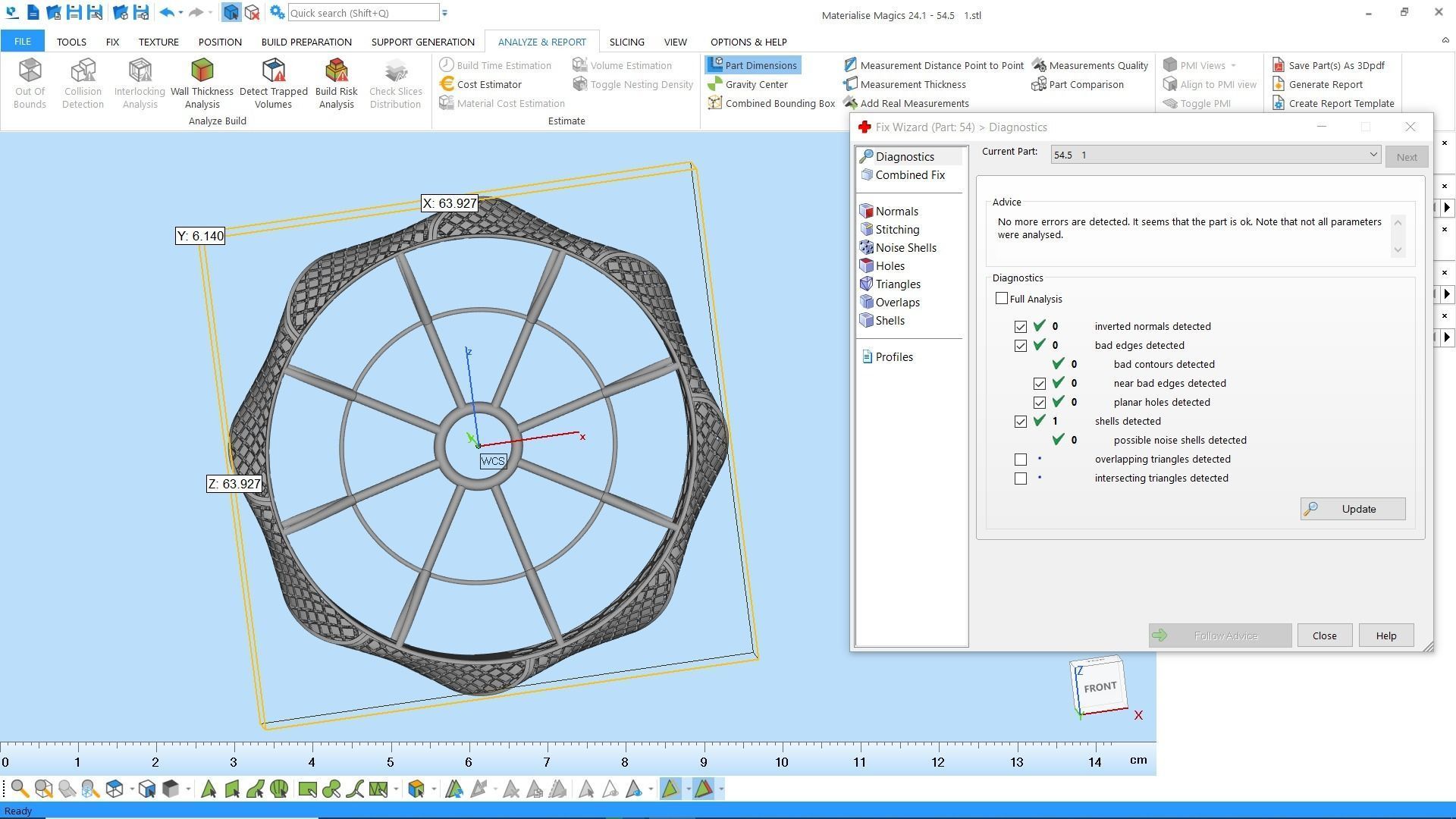Select Gravity Center tool
The image size is (1456, 819).
[755, 84]
